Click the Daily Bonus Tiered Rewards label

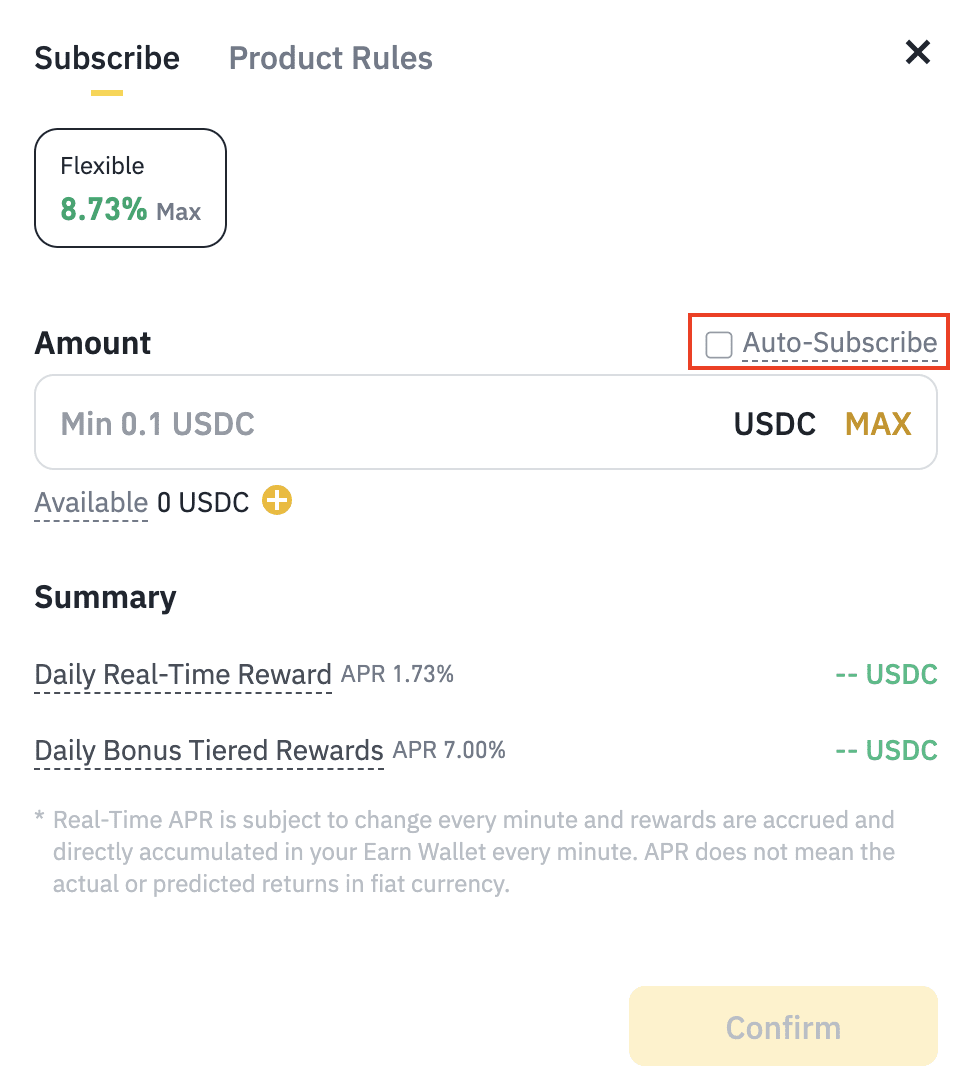(x=209, y=751)
